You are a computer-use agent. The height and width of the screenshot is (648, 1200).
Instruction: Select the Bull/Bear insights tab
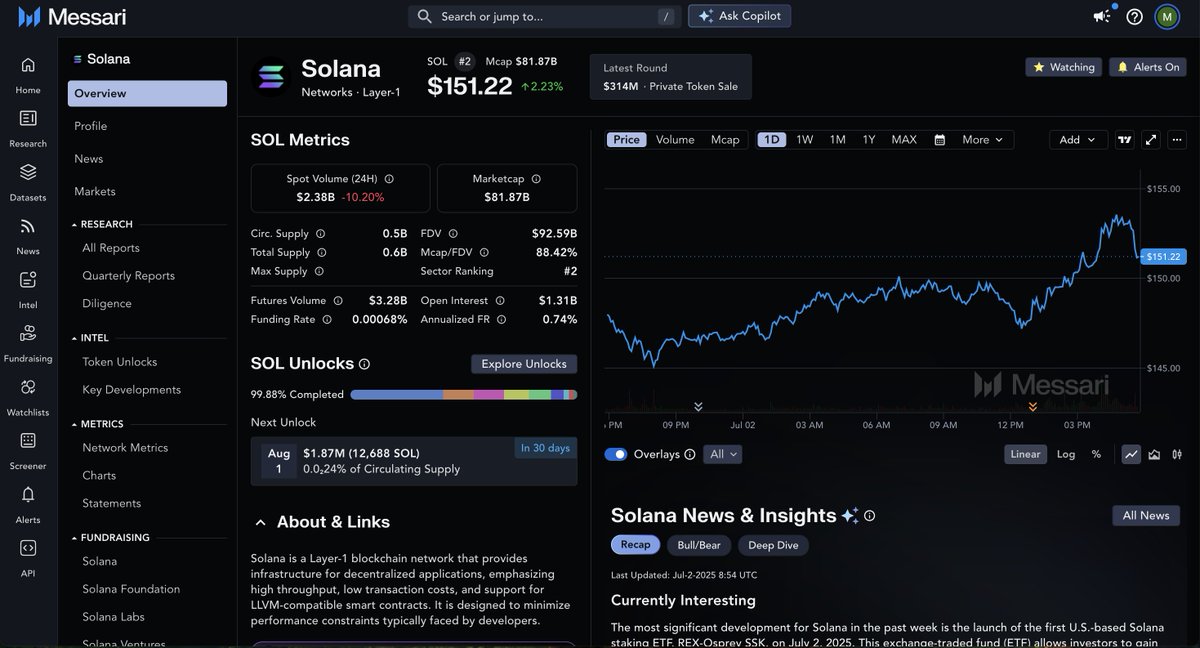pyautogui.click(x=699, y=545)
